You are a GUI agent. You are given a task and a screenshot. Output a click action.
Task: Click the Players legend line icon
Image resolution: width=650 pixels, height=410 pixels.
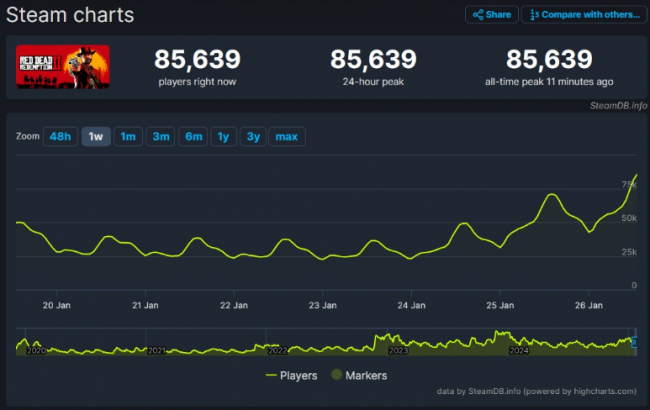point(273,375)
